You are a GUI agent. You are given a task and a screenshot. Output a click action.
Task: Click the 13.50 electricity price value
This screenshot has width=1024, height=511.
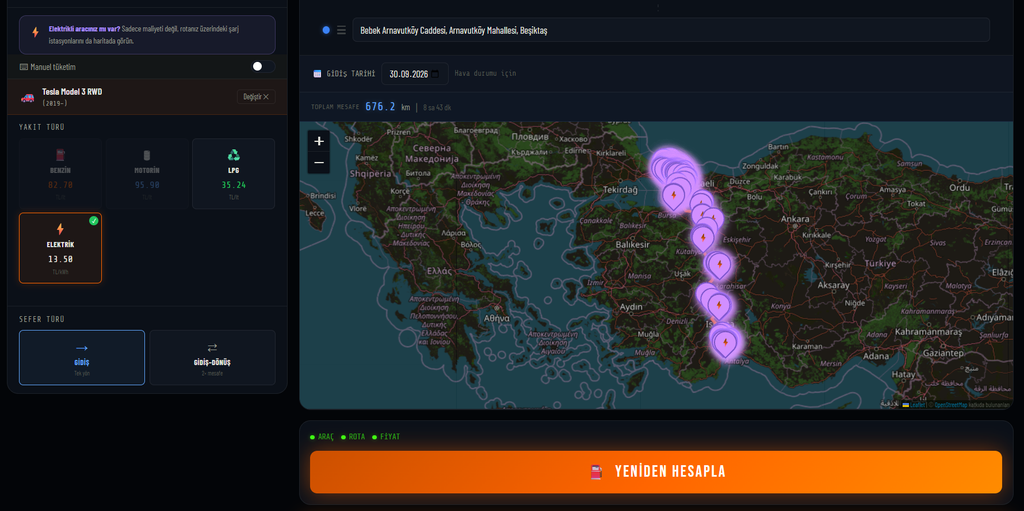tap(60, 259)
